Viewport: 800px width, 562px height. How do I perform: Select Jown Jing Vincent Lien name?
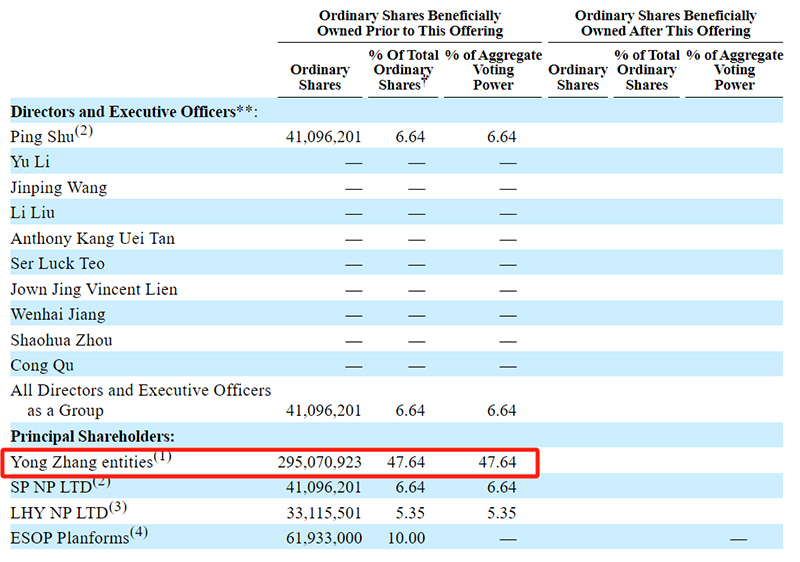(94, 289)
